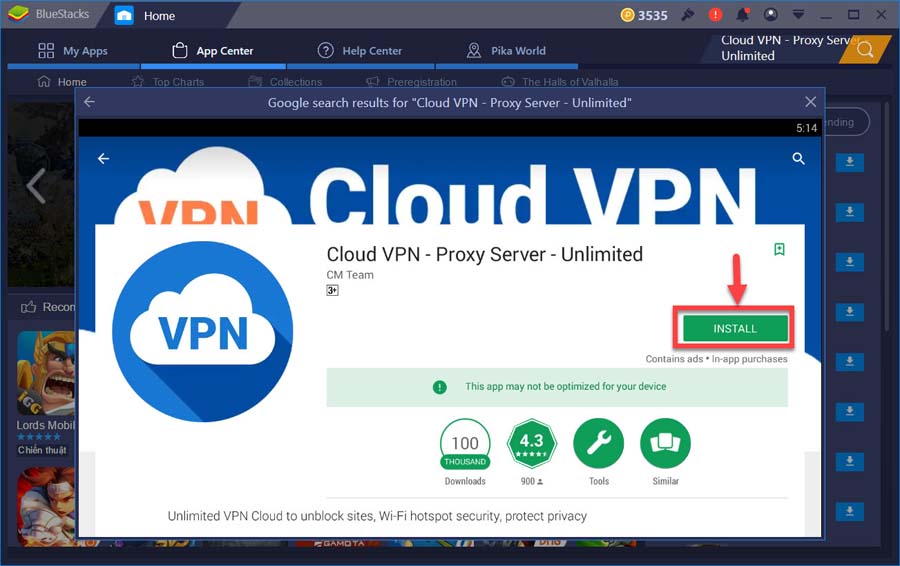The height and width of the screenshot is (566, 900).
Task: Open the red alert exclamation icon
Action: pyautogui.click(x=715, y=15)
